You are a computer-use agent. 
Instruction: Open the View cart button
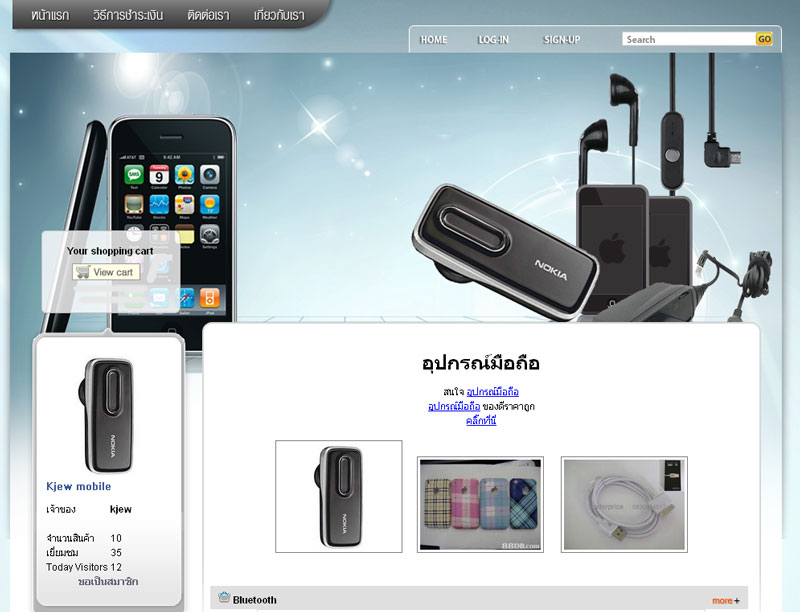106,272
